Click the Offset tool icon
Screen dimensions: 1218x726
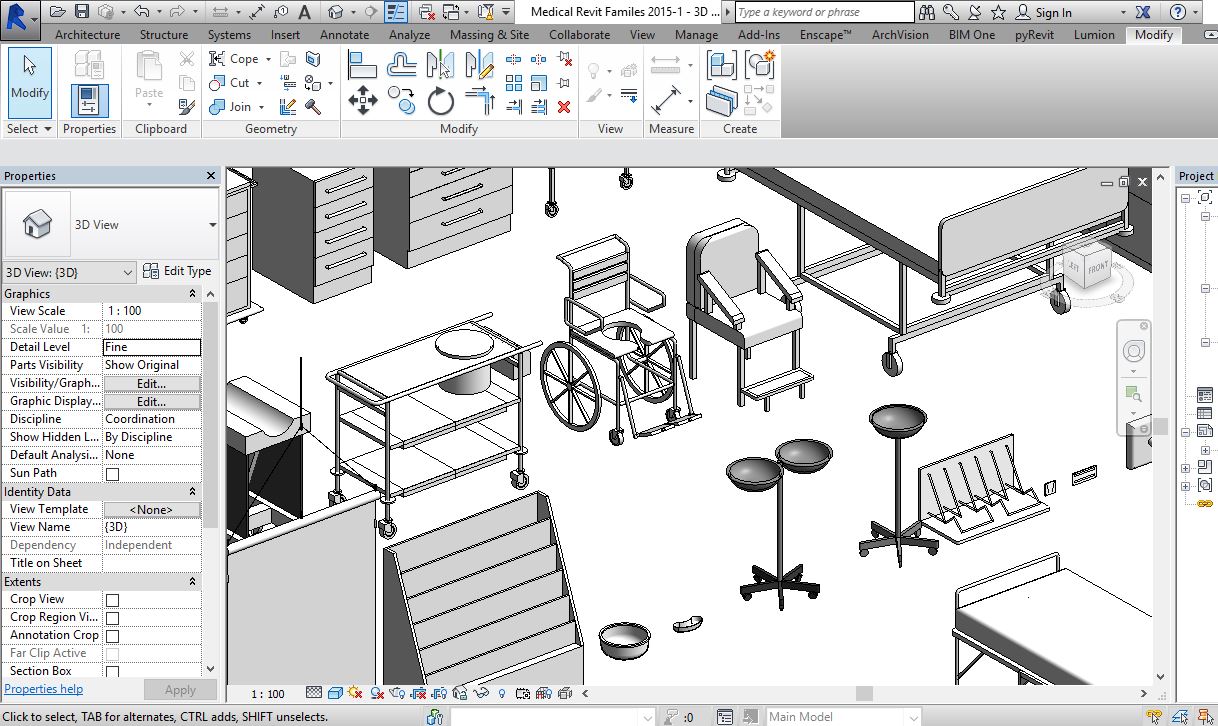pyautogui.click(x=402, y=65)
